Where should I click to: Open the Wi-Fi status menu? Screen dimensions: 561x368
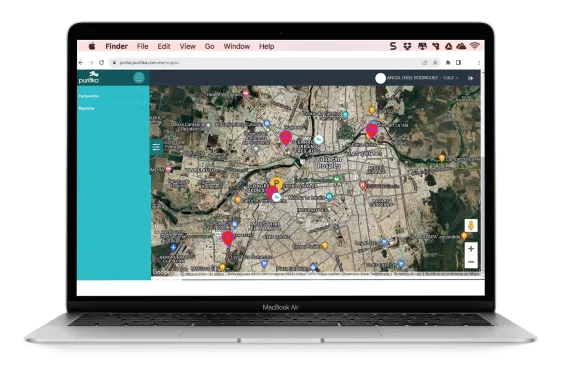(x=475, y=46)
